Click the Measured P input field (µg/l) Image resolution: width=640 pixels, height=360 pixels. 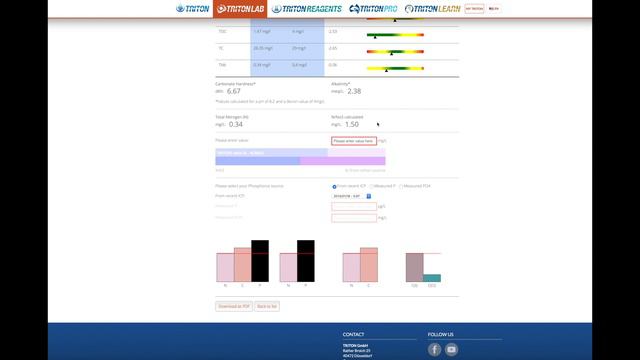(x=354, y=207)
